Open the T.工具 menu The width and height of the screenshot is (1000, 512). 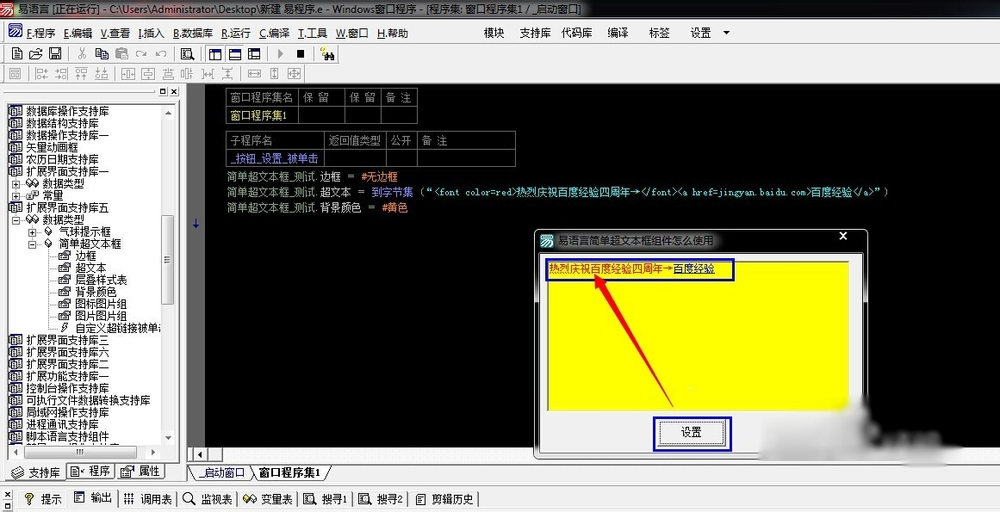tap(312, 33)
